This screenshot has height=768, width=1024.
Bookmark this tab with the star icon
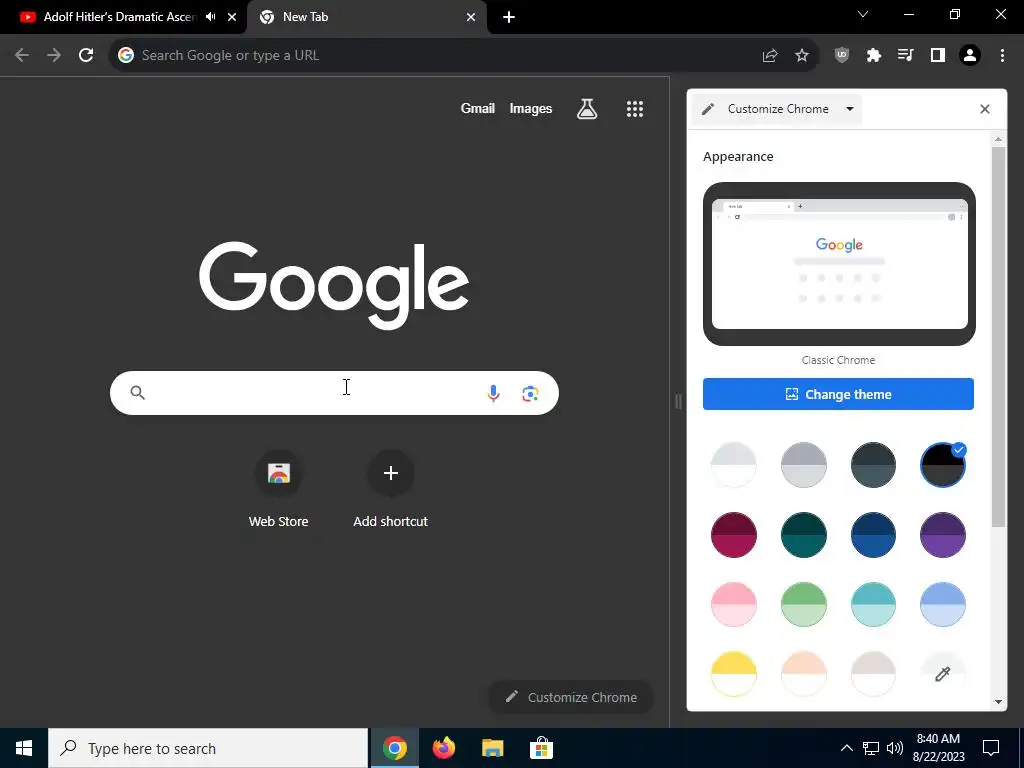coord(802,56)
